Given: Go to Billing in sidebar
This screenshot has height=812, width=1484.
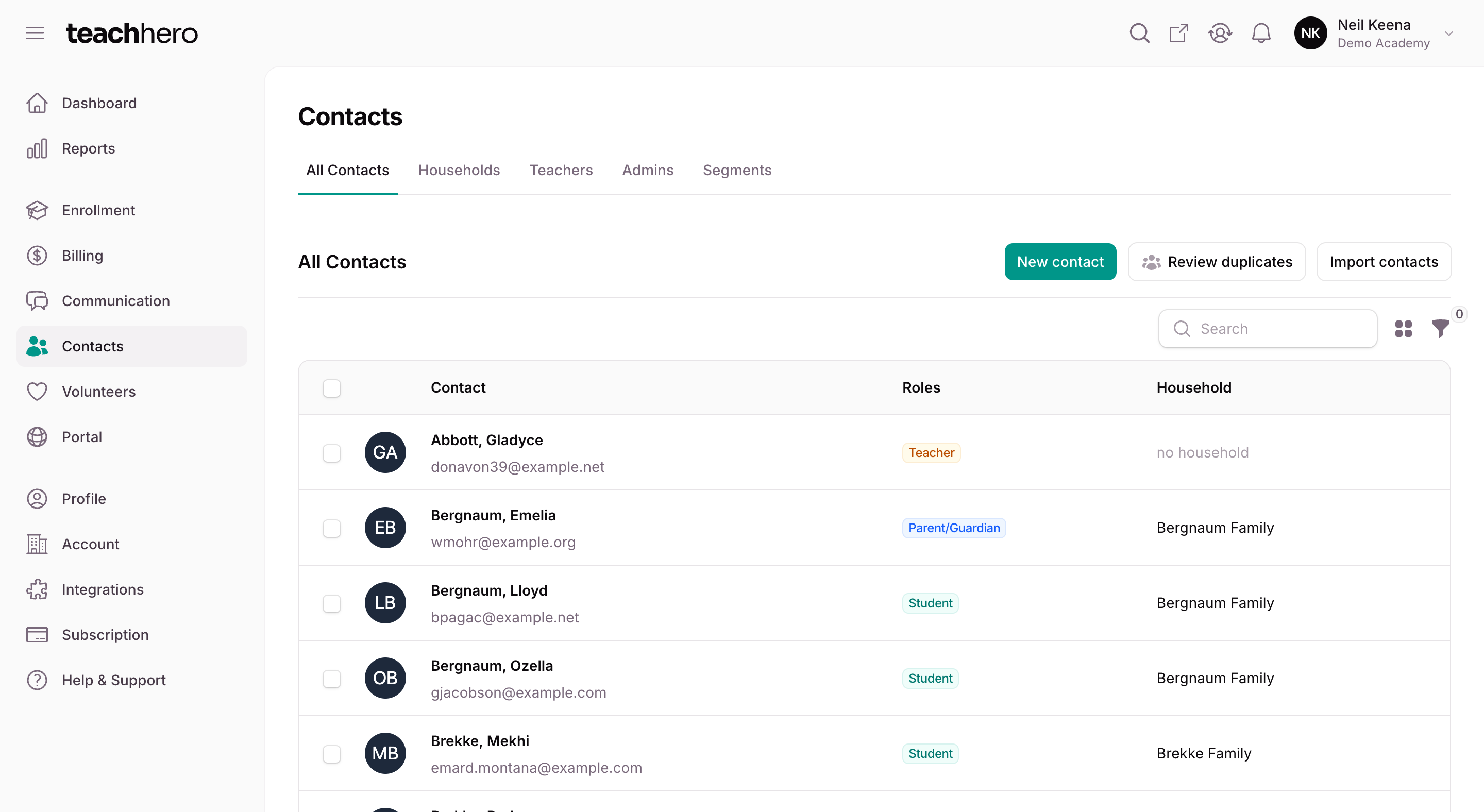Looking at the screenshot, I should tap(132, 256).
